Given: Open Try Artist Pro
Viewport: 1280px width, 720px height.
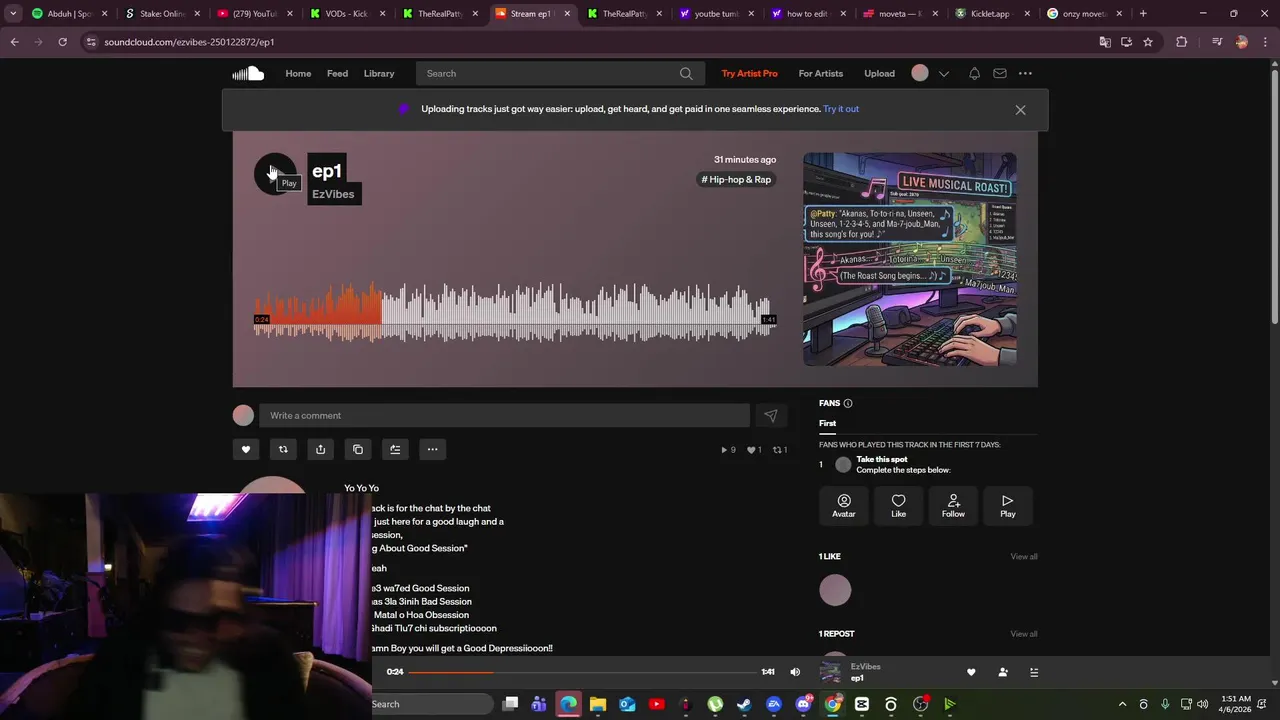Looking at the screenshot, I should (x=750, y=73).
